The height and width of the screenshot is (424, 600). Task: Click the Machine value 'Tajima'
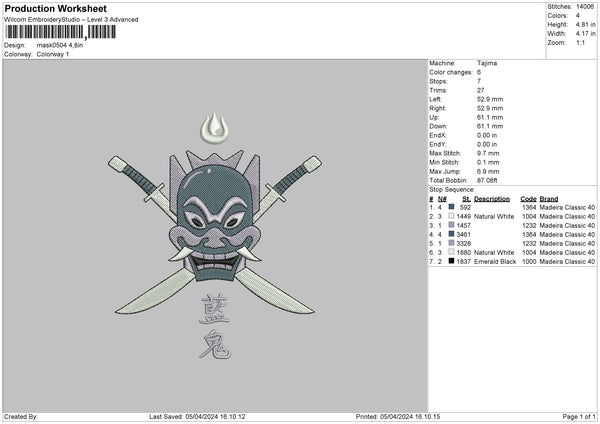point(487,63)
